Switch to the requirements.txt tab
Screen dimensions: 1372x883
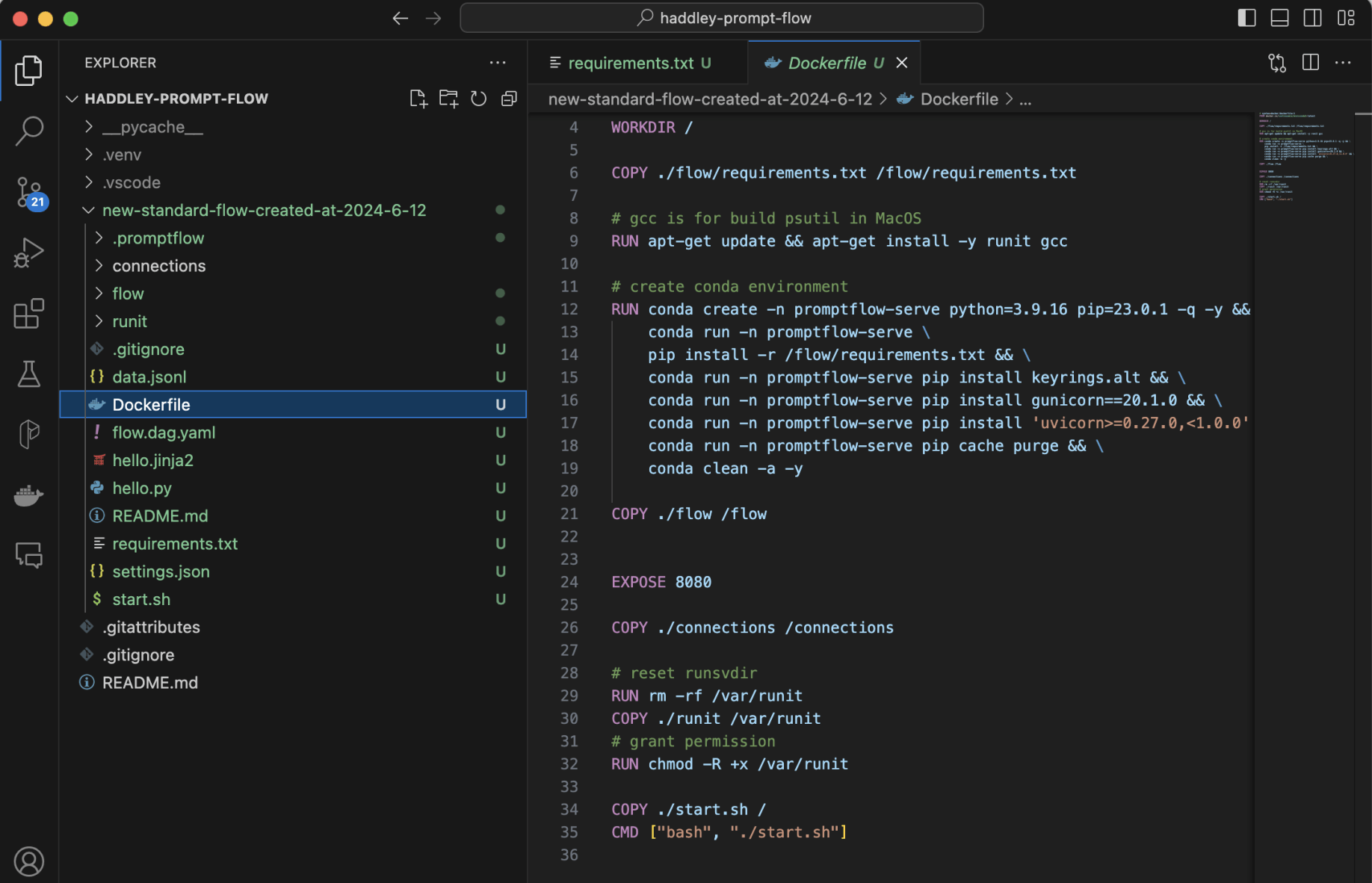click(631, 63)
